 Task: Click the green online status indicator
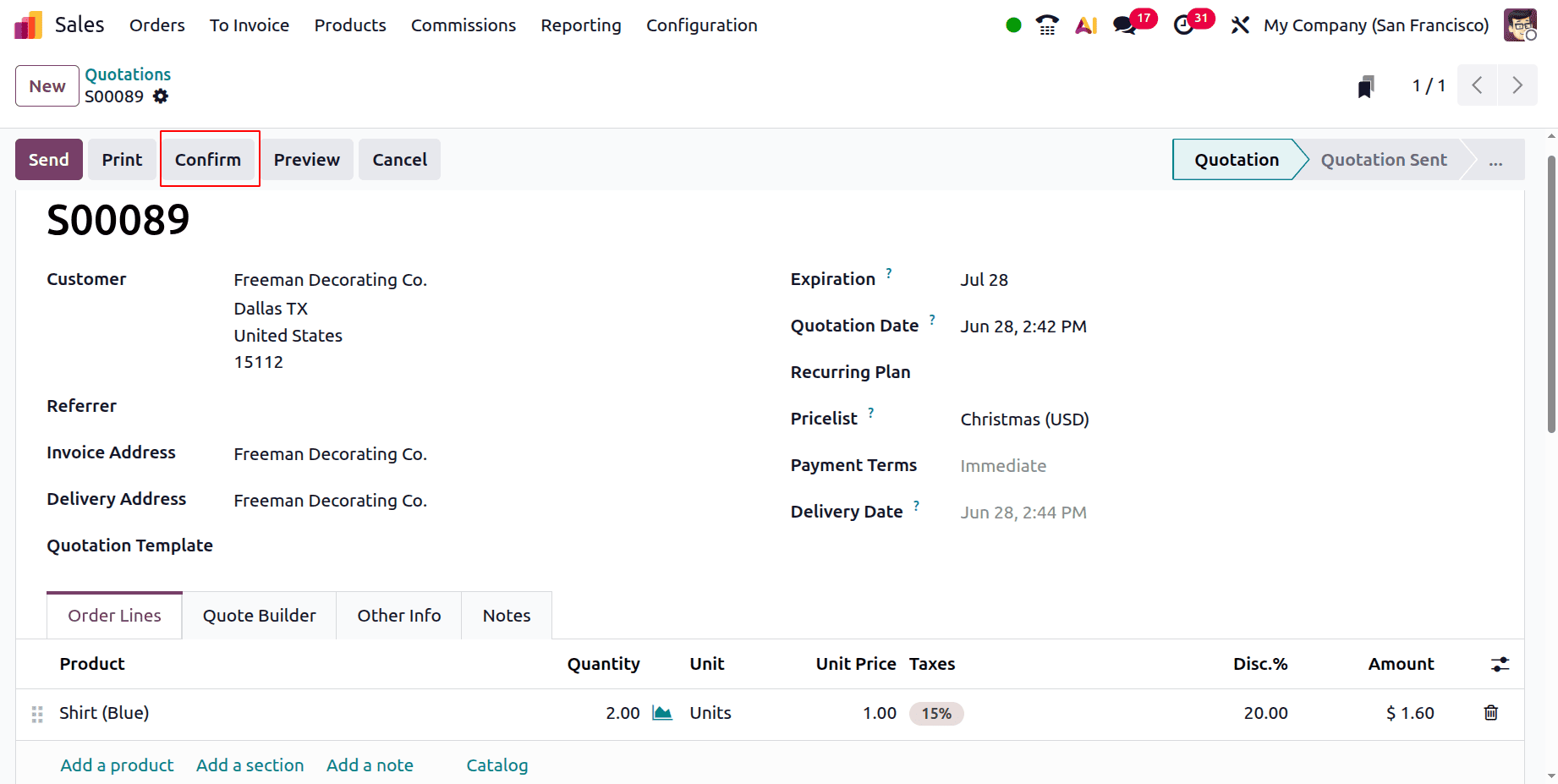pyautogui.click(x=1013, y=25)
